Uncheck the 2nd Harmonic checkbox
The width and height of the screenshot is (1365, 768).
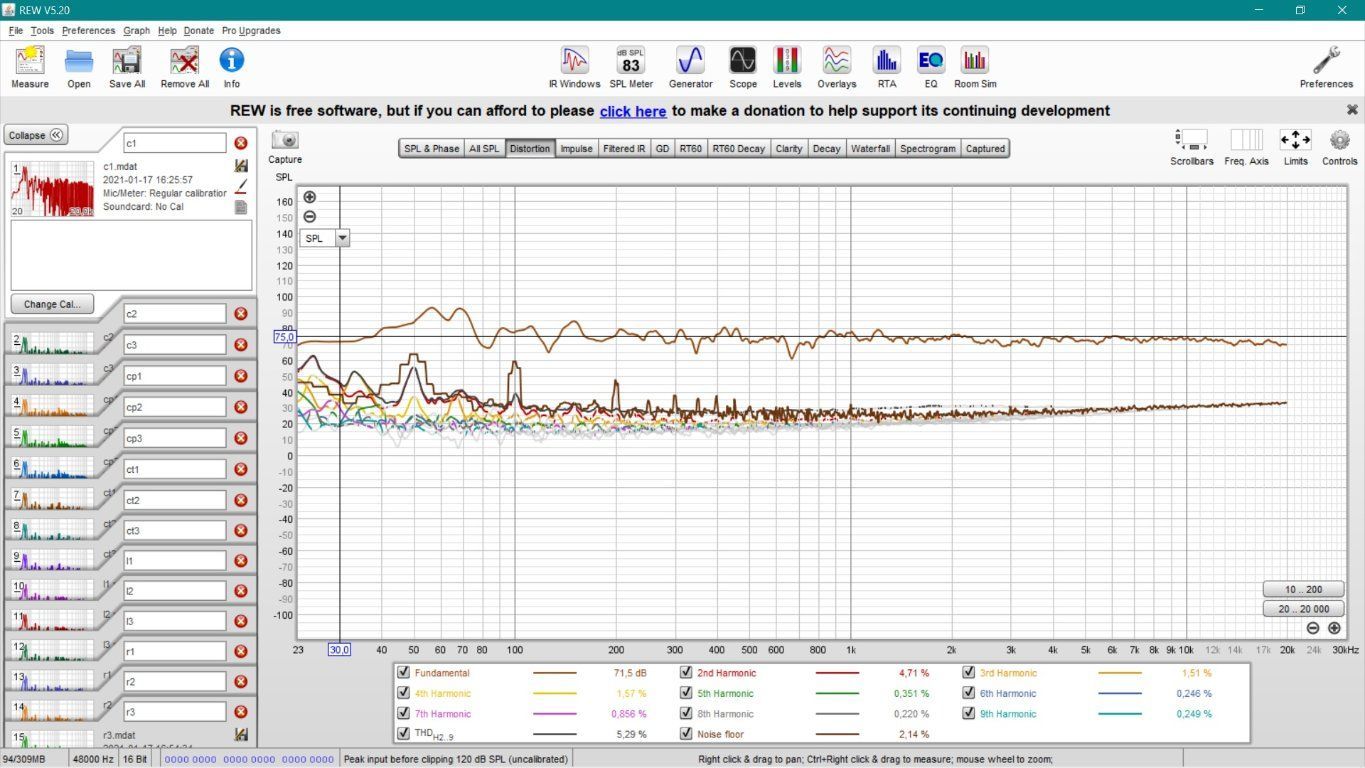tap(686, 673)
